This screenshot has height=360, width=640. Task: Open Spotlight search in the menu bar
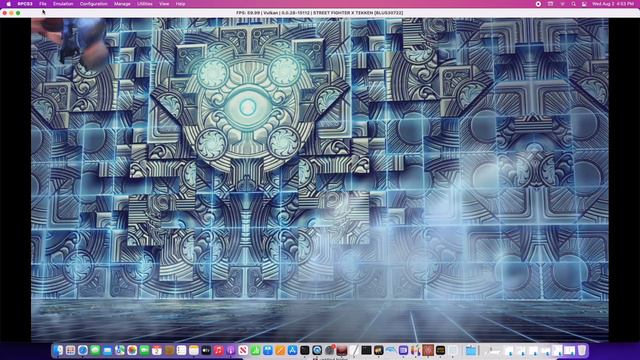pyautogui.click(x=573, y=4)
